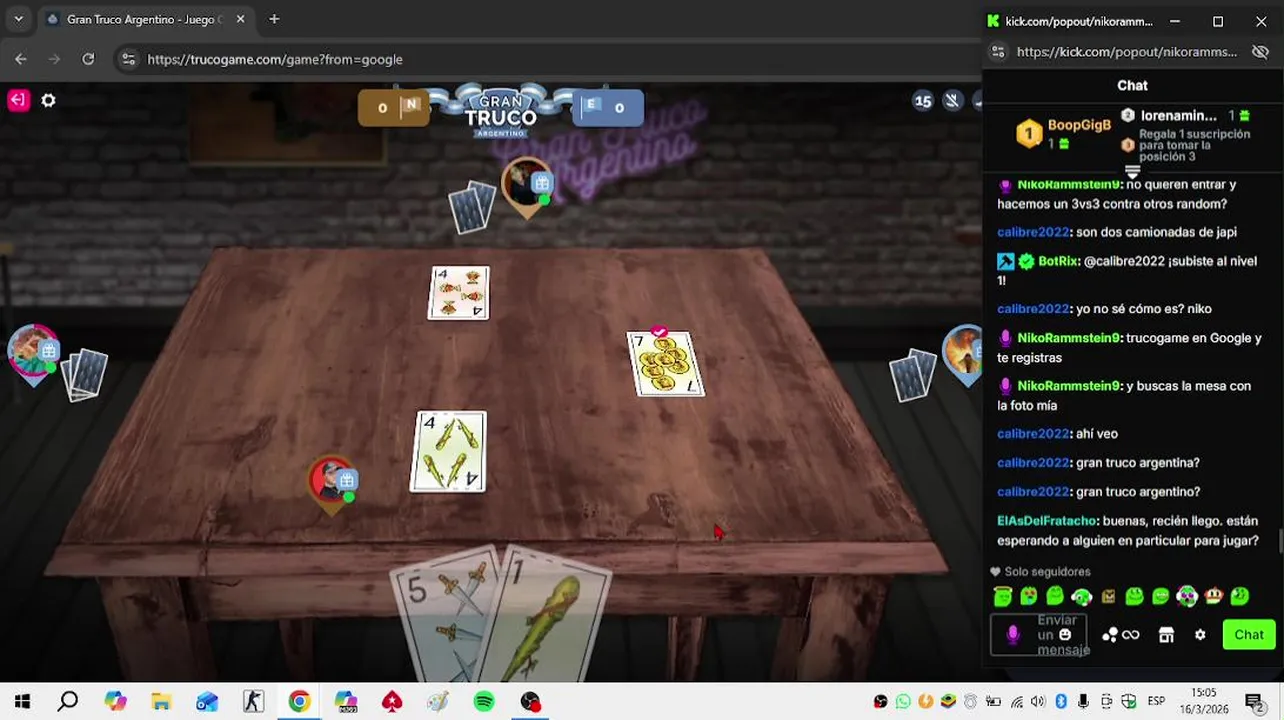This screenshot has height=720, width=1284.
Task: Open the game settings gear
Action: (x=48, y=100)
